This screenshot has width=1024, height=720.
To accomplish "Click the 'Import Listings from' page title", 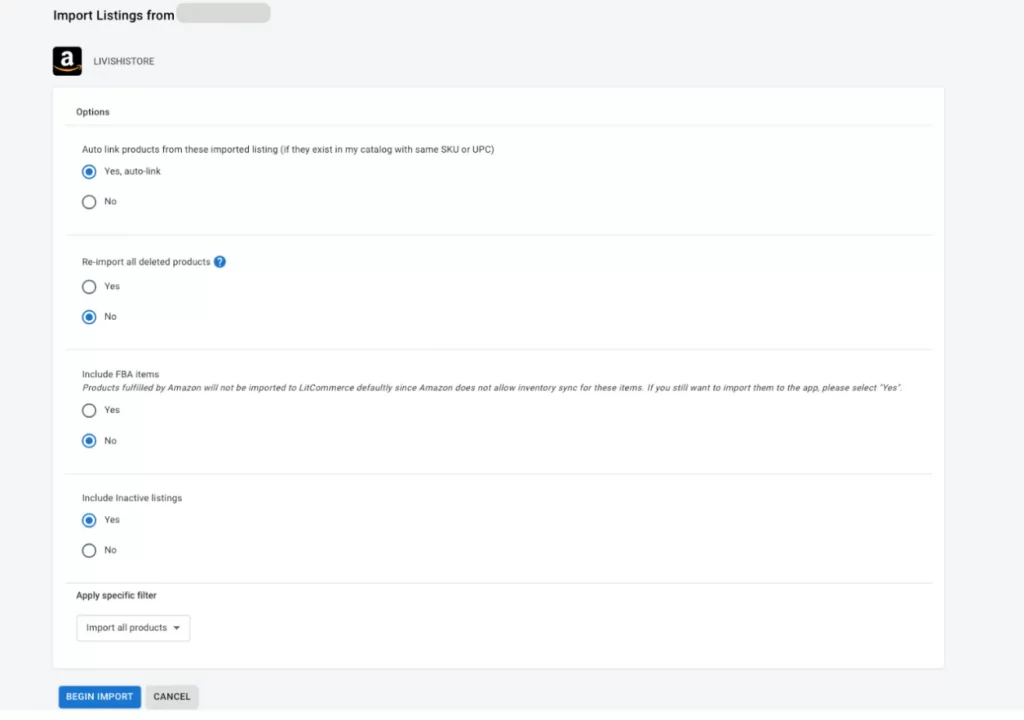I will [113, 15].
